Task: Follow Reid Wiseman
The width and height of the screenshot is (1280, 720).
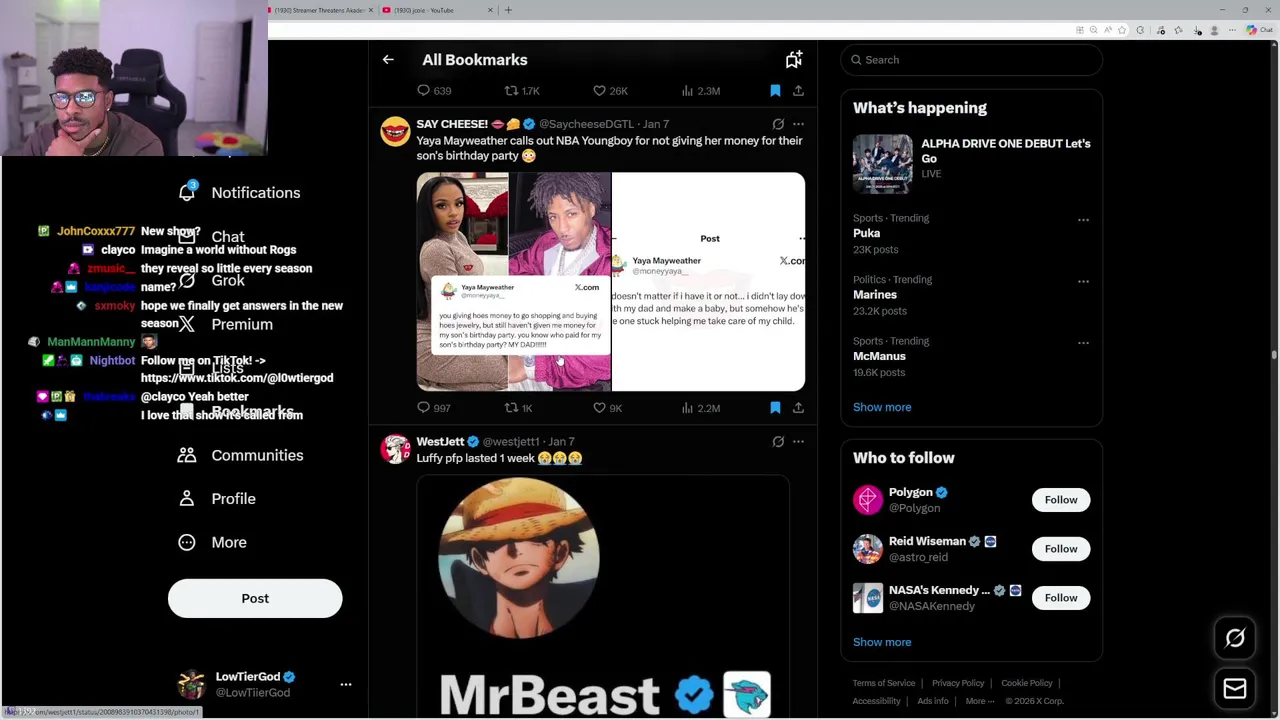Action: point(1061,549)
